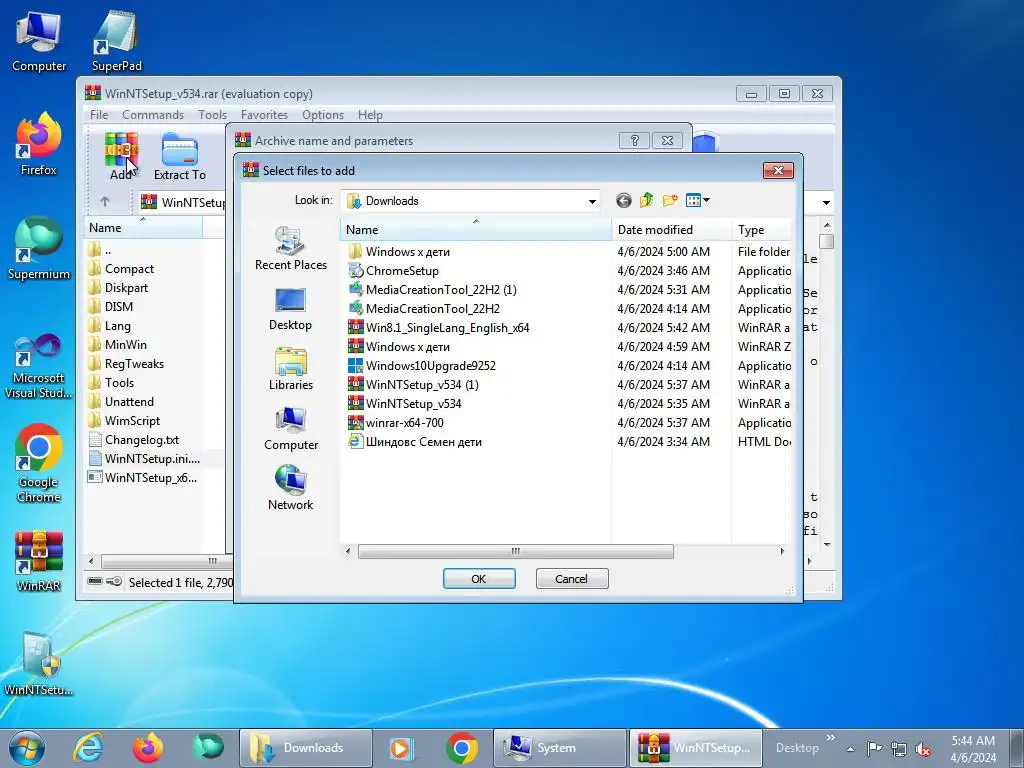The image size is (1024, 768).
Task: Click WinRAR vertical scrollbar down arrow
Action: click(827, 544)
